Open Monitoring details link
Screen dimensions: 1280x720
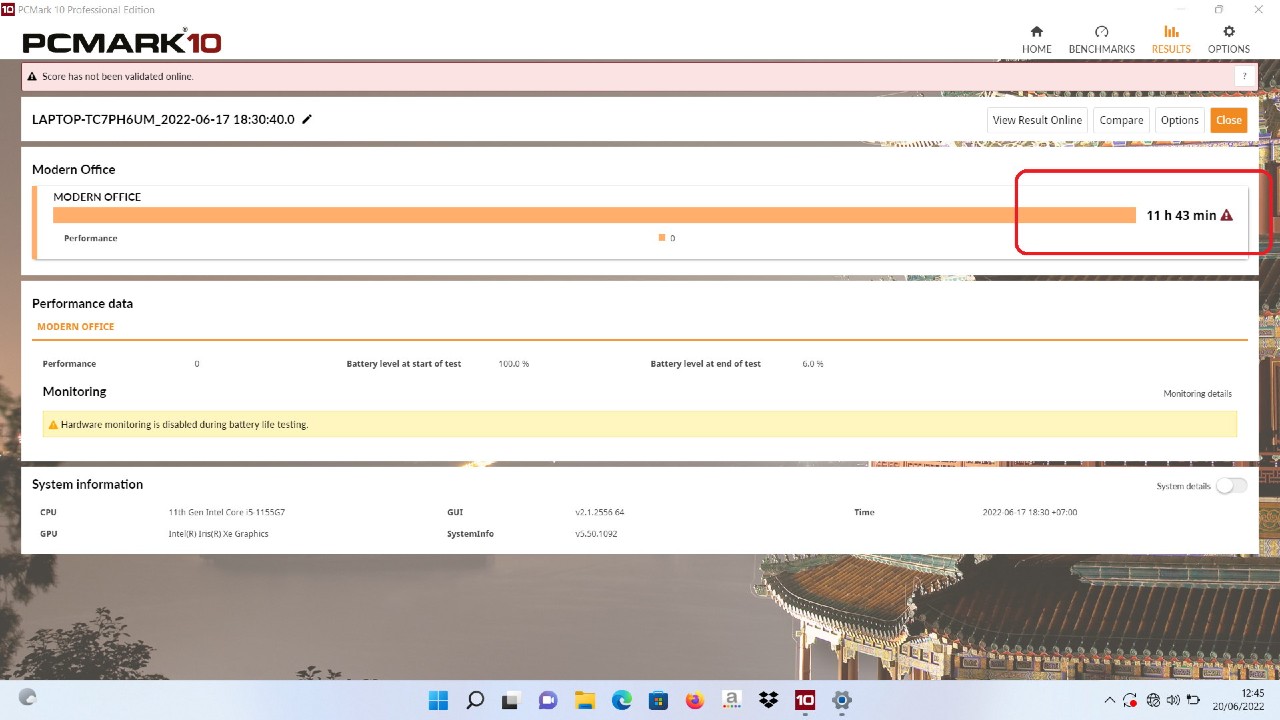(1197, 394)
